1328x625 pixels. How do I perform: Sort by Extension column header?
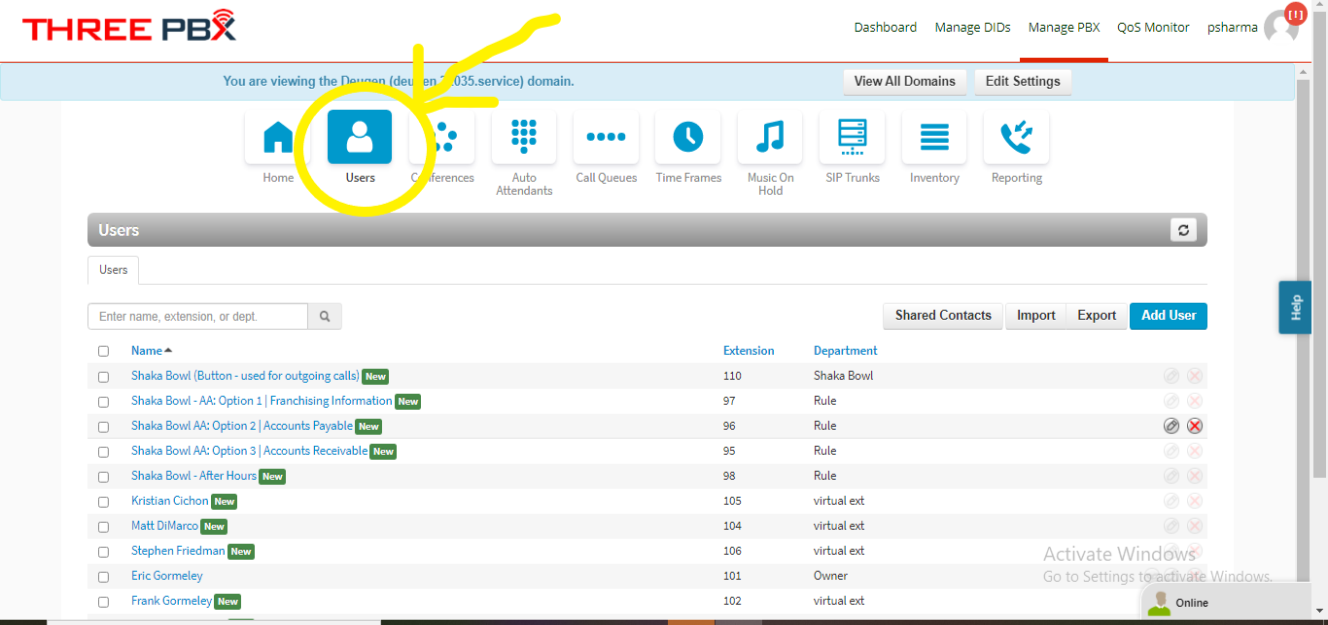[748, 351]
